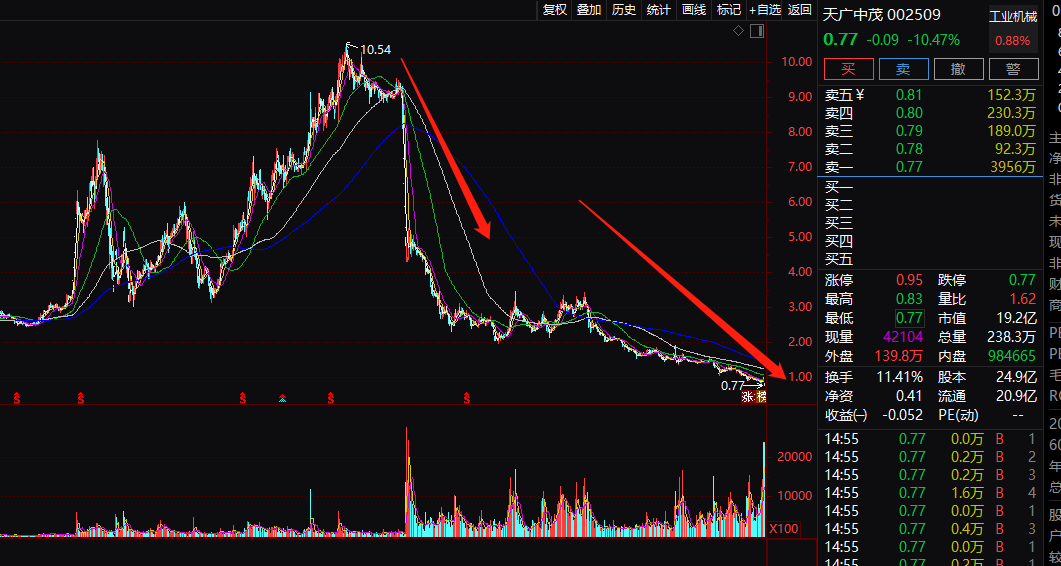Click the red 买 buy button
Viewport: 1061px width, 566px height.
[x=848, y=69]
